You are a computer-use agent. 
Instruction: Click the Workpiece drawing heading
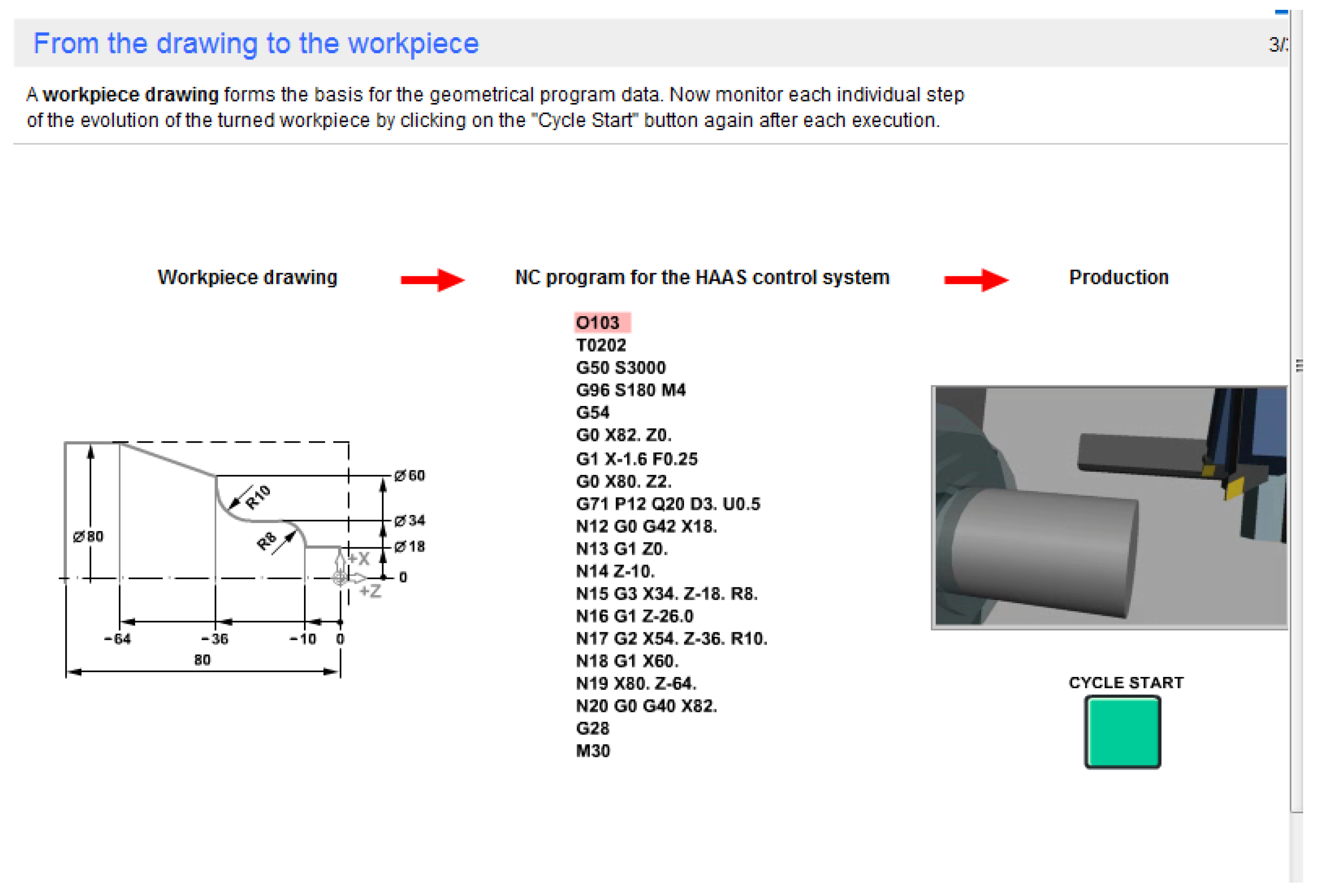tap(247, 278)
